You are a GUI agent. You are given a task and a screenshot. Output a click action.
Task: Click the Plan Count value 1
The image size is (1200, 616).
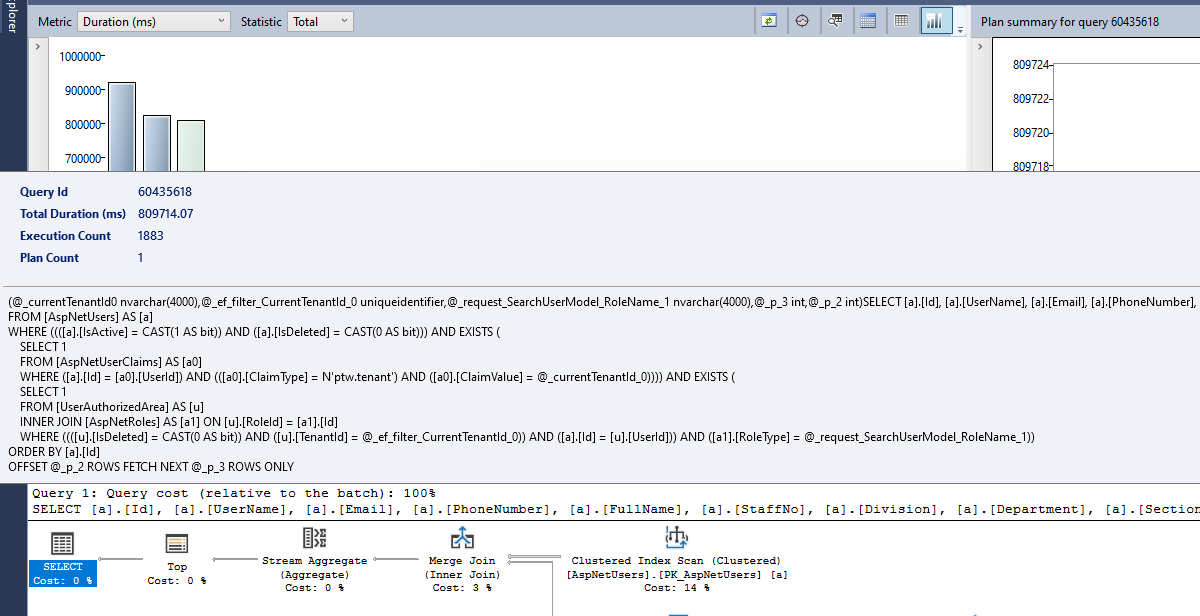pyautogui.click(x=141, y=258)
